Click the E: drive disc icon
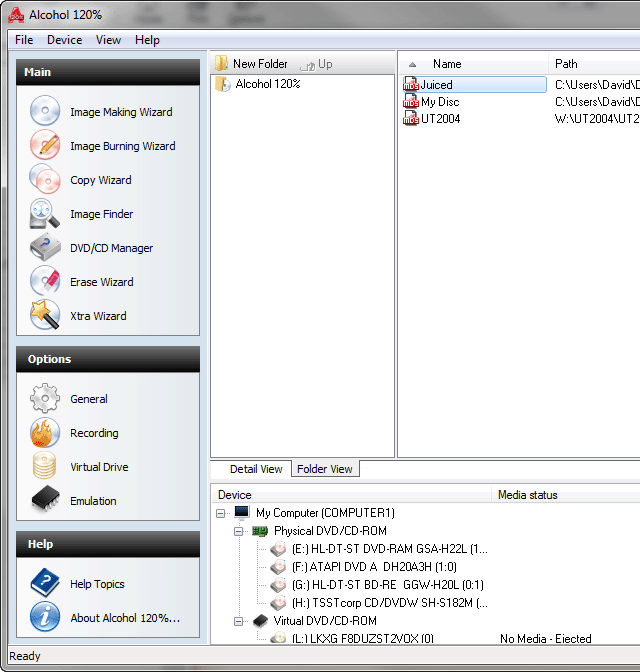The image size is (640, 672). (278, 549)
